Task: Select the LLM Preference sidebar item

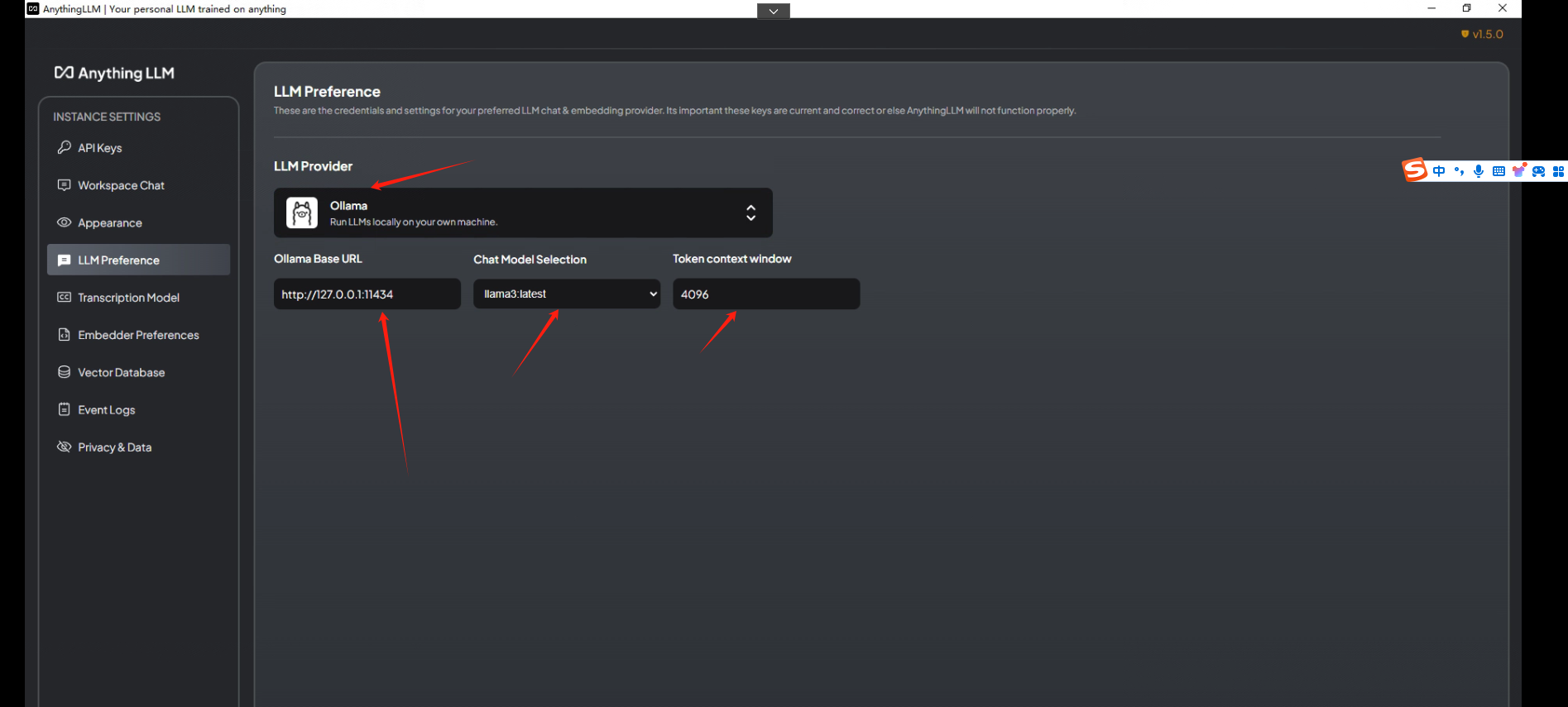Action: tap(138, 260)
